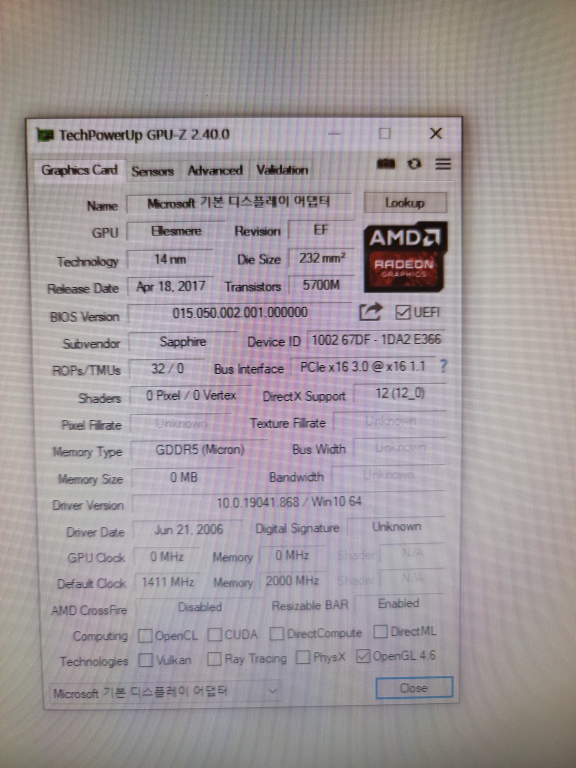Toggle the Vulkan checkbox
576x768 pixels.
pos(145,660)
